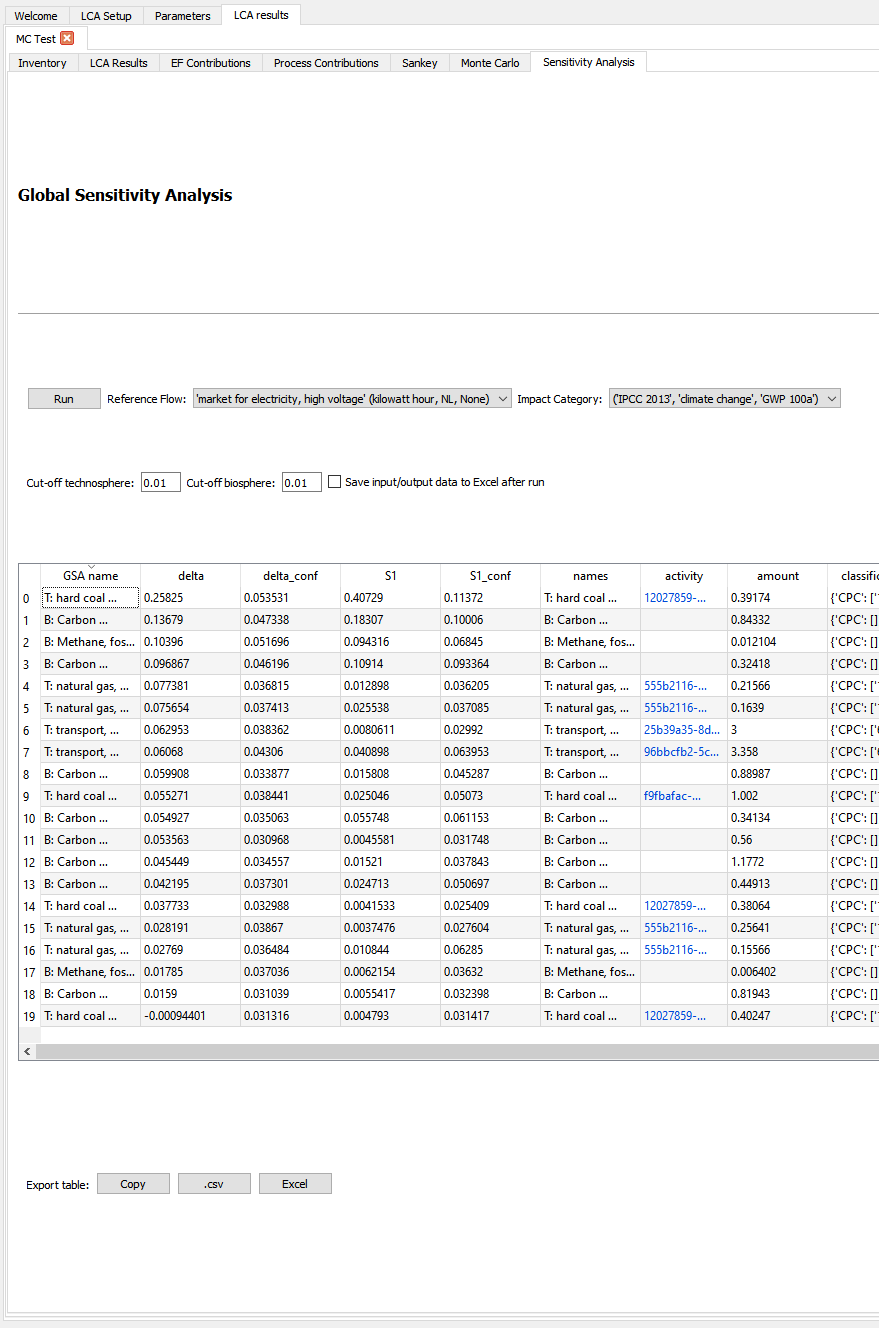Enable Save input/output data to Excel

point(334,481)
